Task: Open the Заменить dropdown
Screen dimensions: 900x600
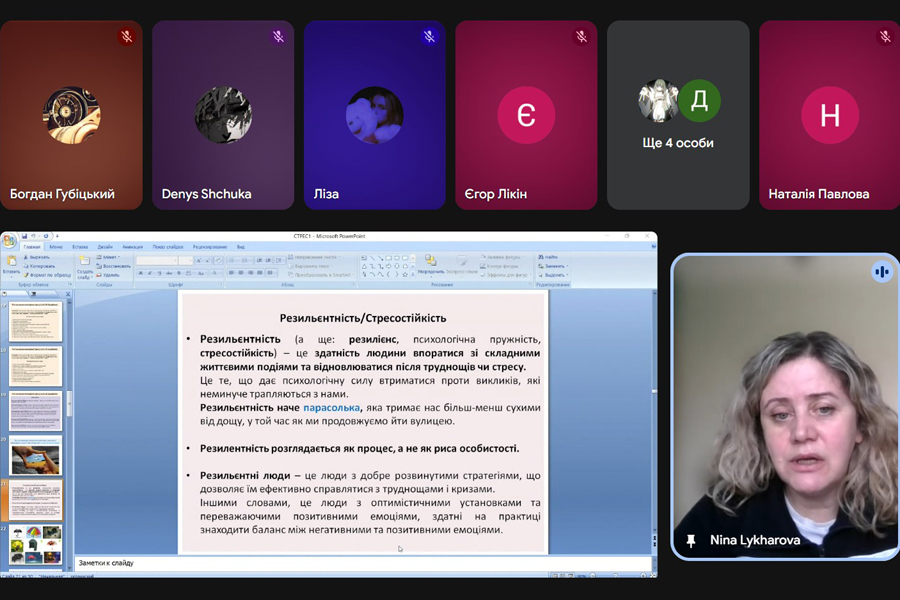Action: [553, 266]
